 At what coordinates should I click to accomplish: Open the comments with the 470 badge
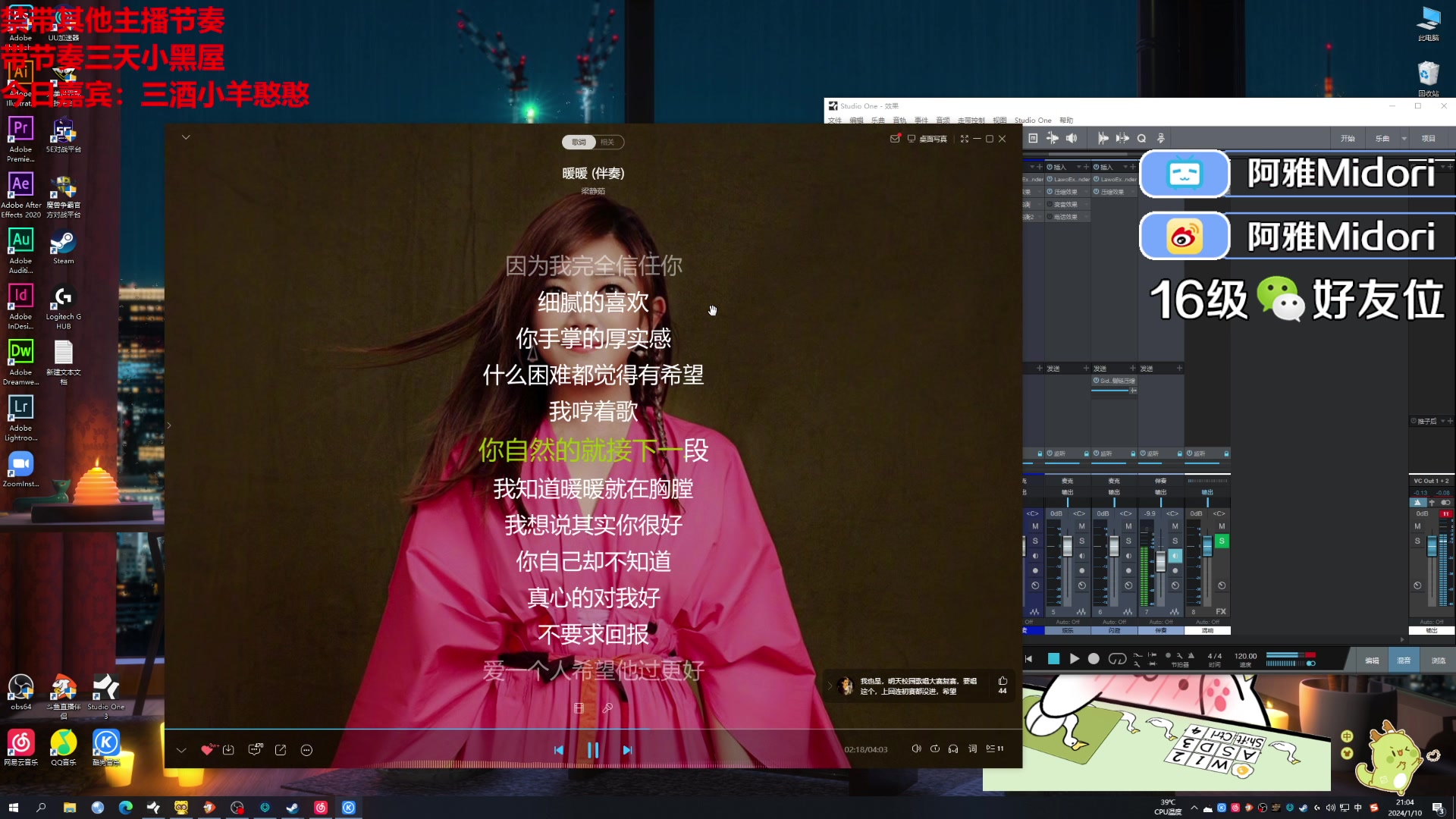click(255, 750)
